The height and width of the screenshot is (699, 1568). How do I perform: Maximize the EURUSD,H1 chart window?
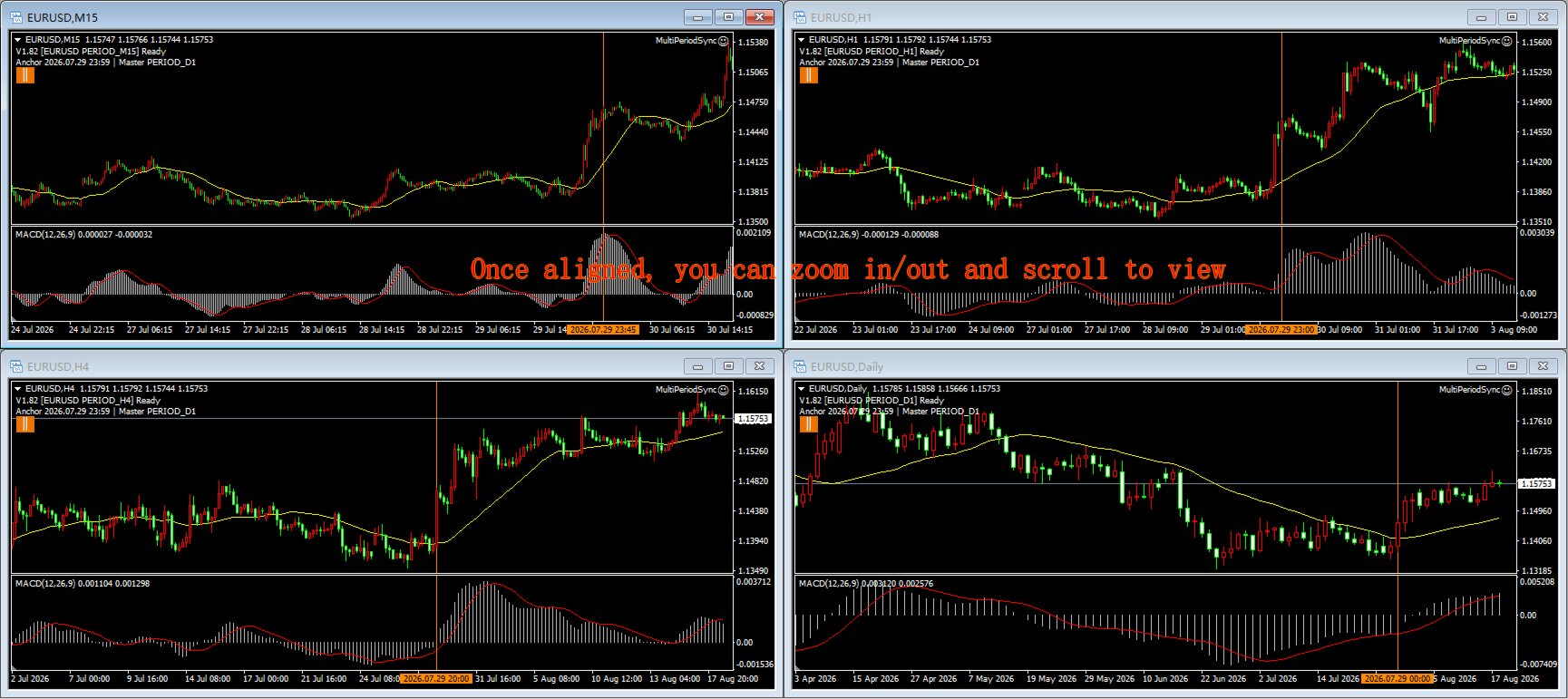1512,17
